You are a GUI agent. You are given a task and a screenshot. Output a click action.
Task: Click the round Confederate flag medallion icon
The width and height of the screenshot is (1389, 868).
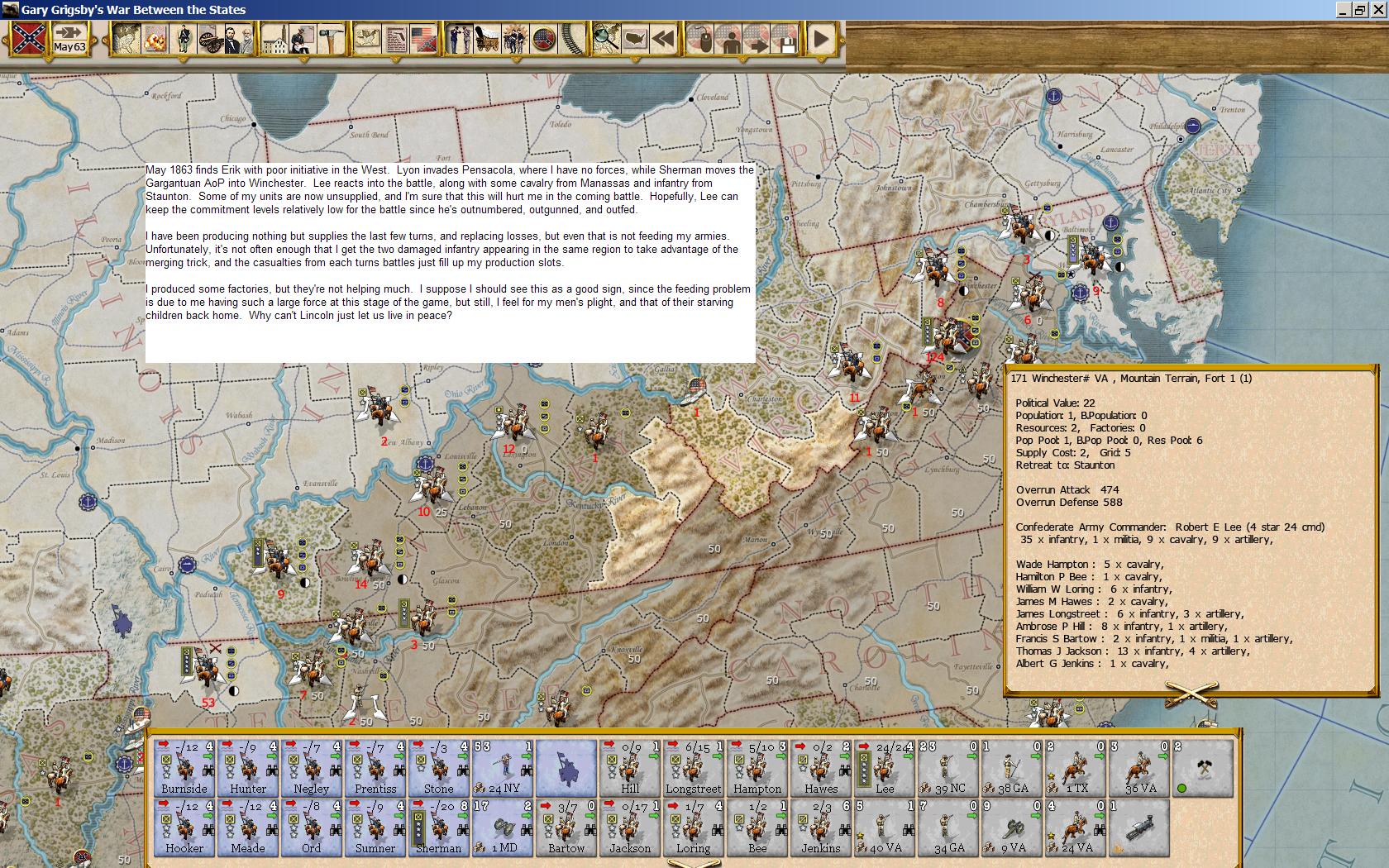coord(544,39)
